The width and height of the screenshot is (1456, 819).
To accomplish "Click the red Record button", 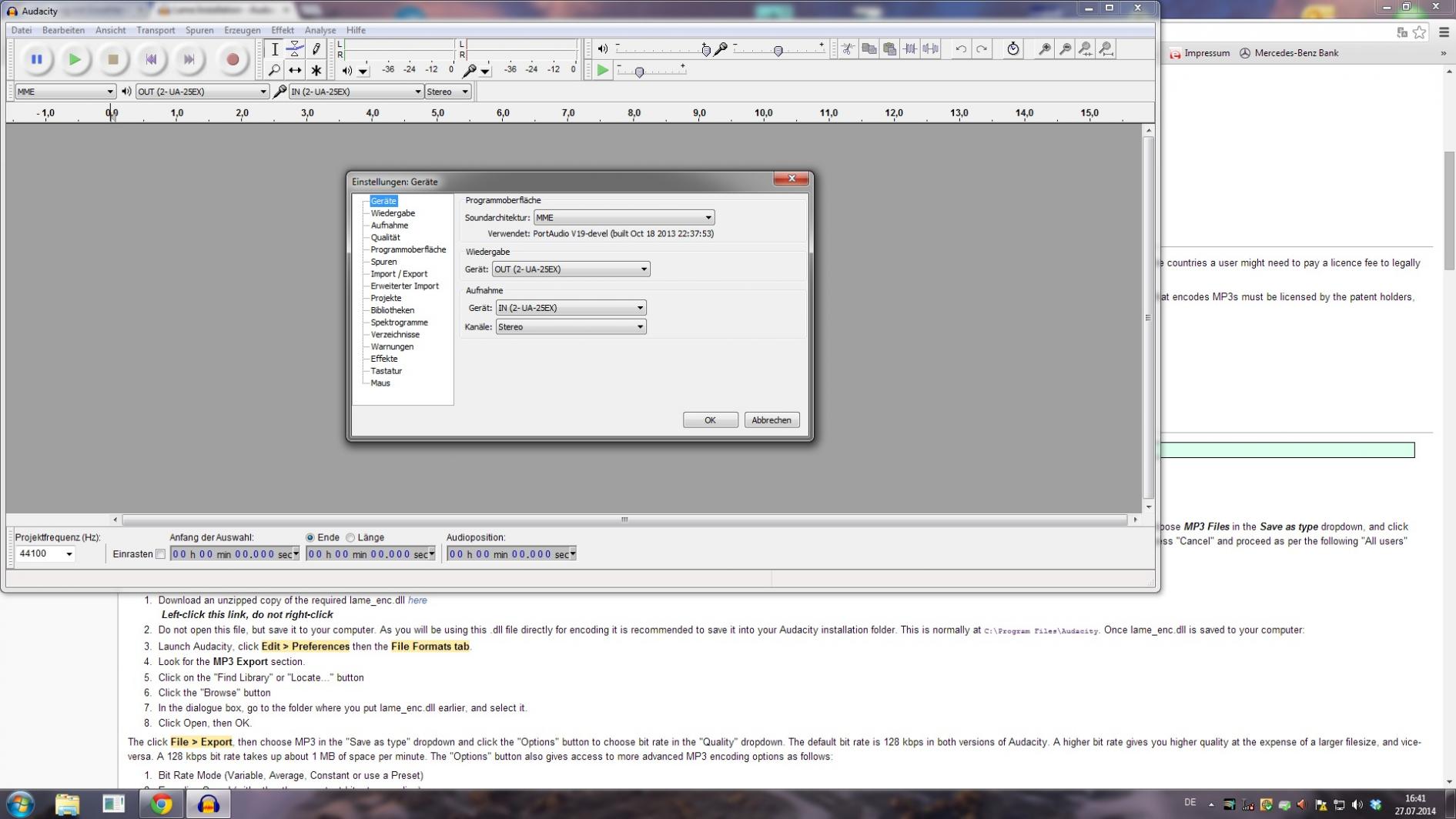I will (x=233, y=59).
